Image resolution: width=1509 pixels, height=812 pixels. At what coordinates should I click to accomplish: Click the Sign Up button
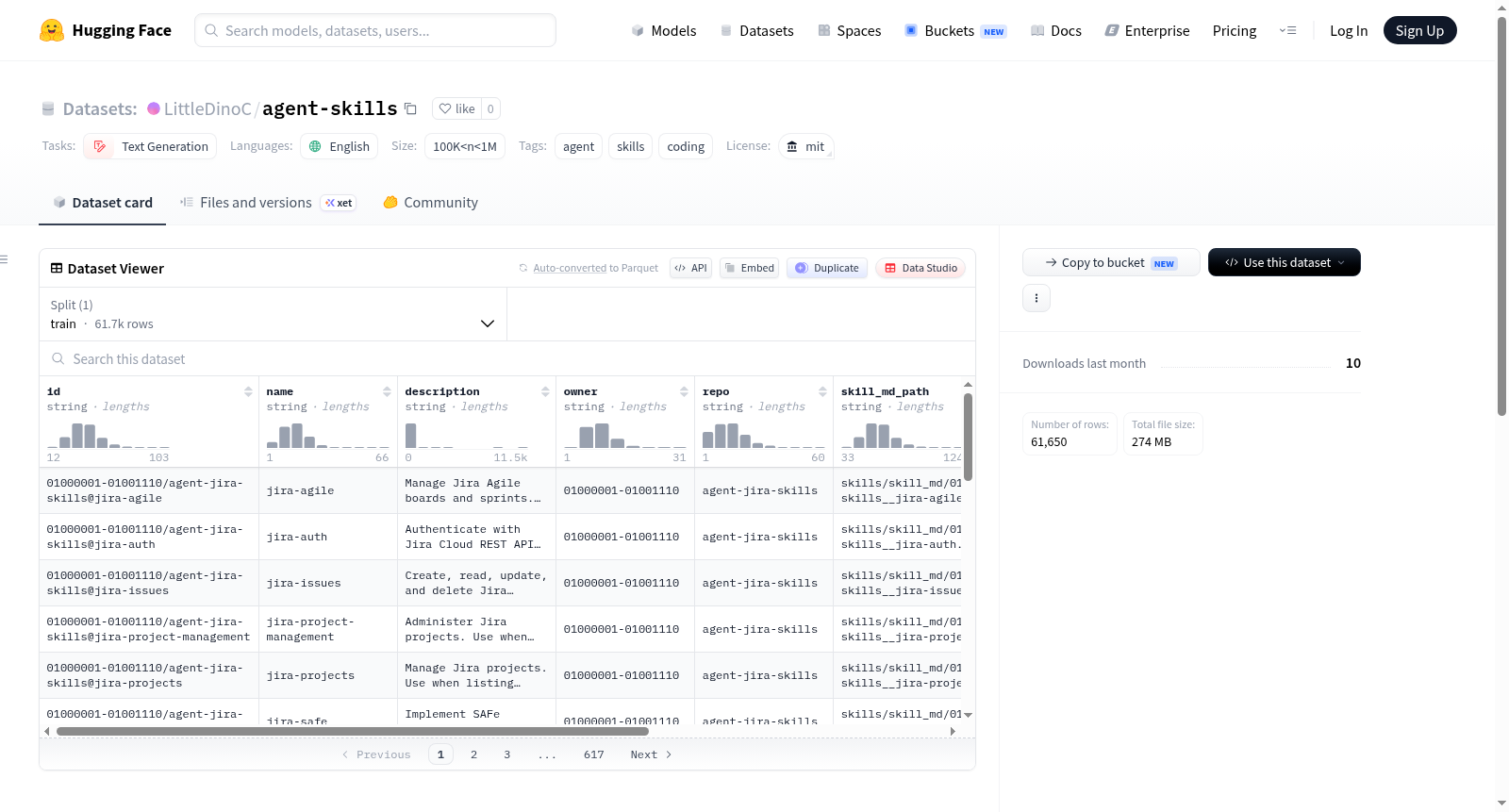tap(1419, 30)
